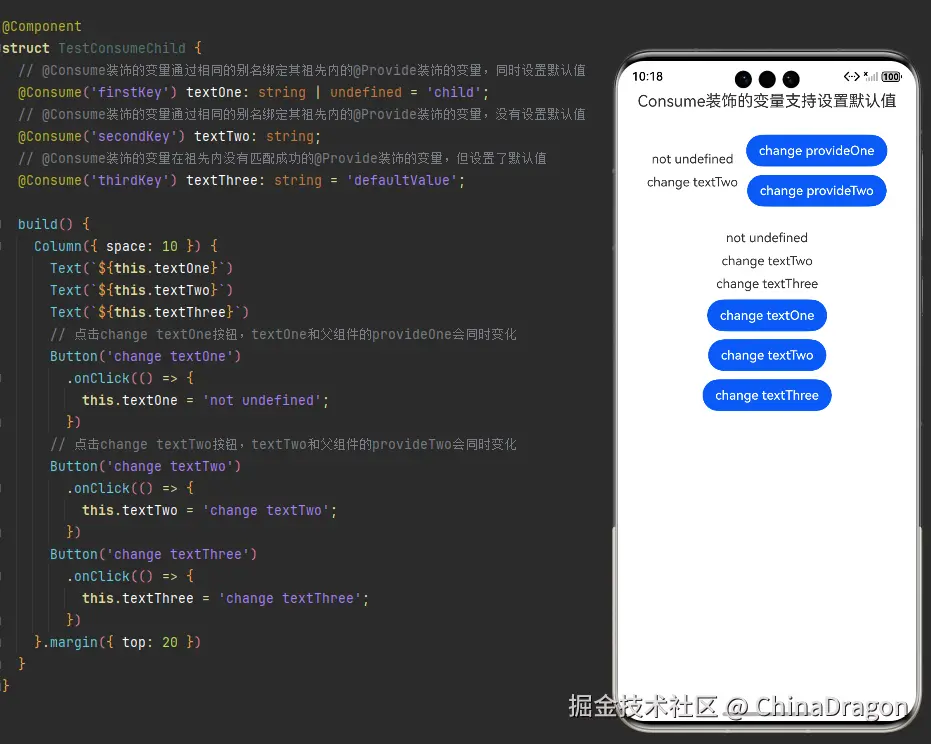This screenshot has width=931, height=744.
Task: Click 'change textTwo' label beside change provideTwo
Action: coord(692,182)
